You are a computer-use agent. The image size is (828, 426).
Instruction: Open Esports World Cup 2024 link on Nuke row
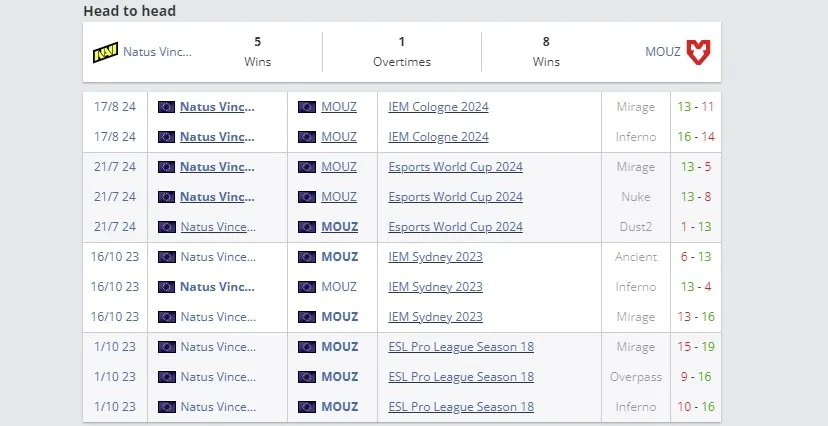click(455, 197)
